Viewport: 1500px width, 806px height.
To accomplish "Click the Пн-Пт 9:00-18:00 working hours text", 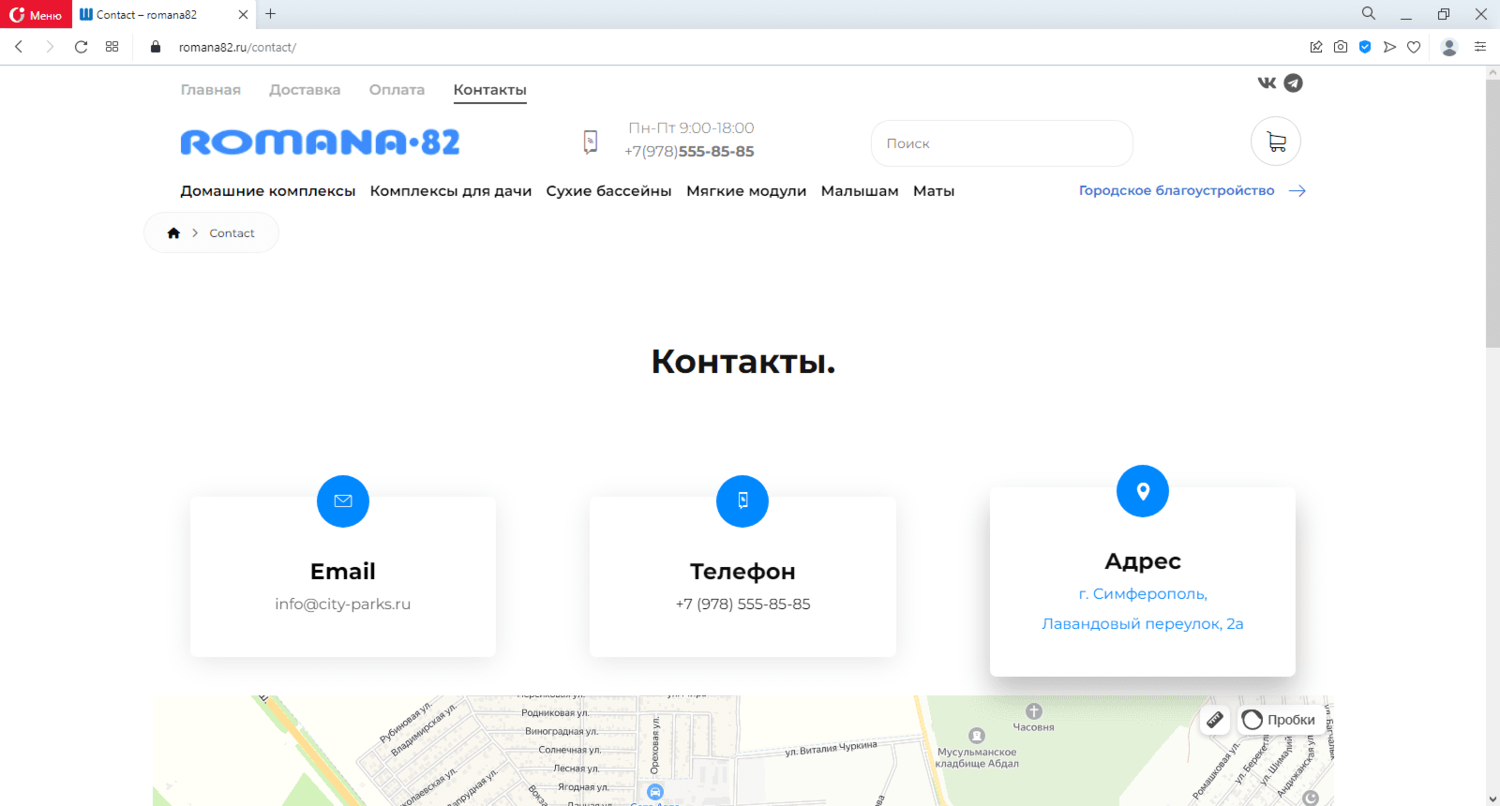I will [691, 128].
